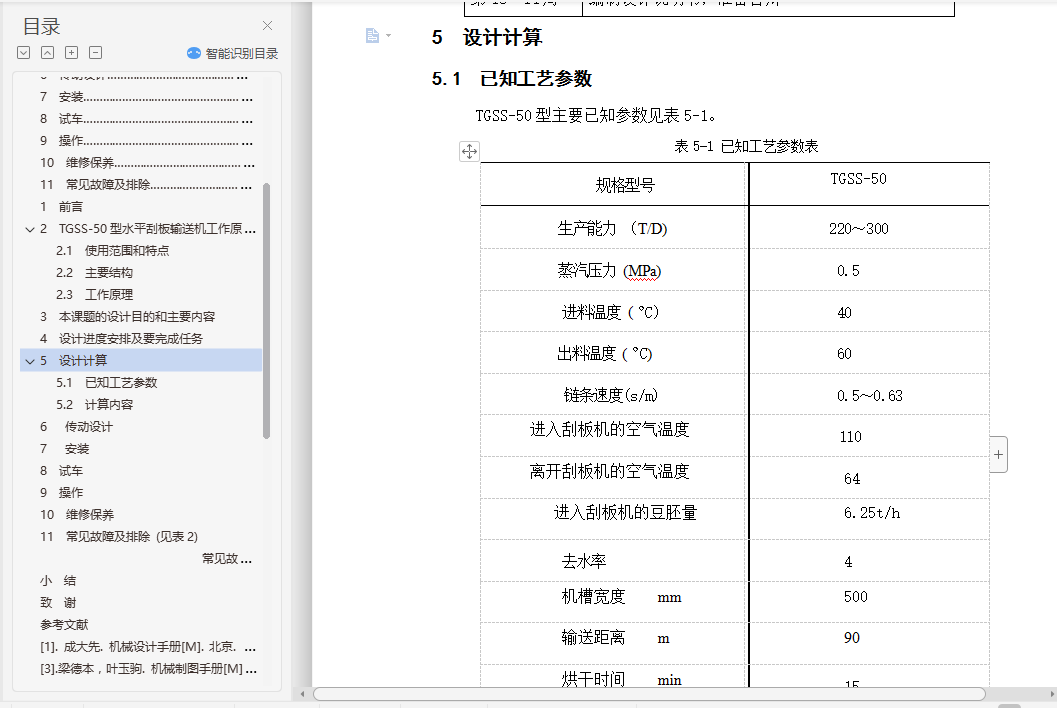Go to outline entry 2.3 工作原理
Viewport: 1057px width, 708px height.
[94, 295]
